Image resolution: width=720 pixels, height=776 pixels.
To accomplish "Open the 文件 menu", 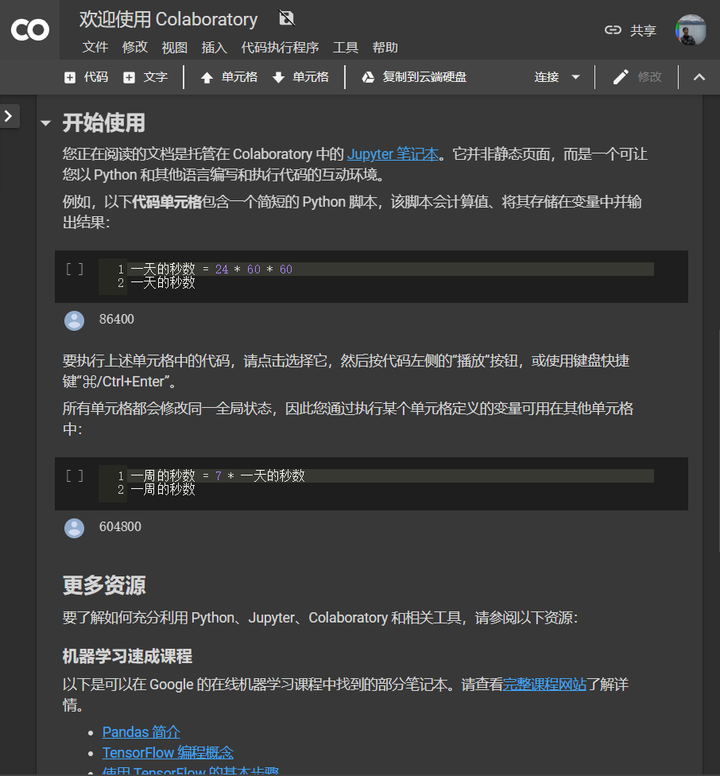I will coord(95,48).
